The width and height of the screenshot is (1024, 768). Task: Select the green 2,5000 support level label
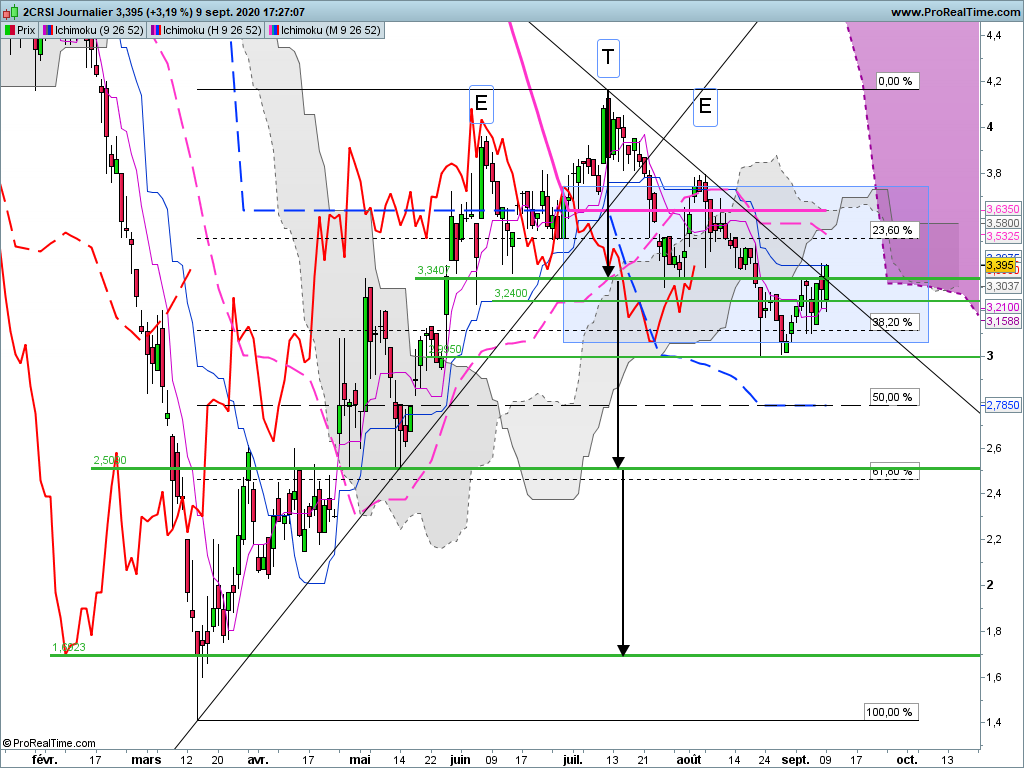coord(110,460)
